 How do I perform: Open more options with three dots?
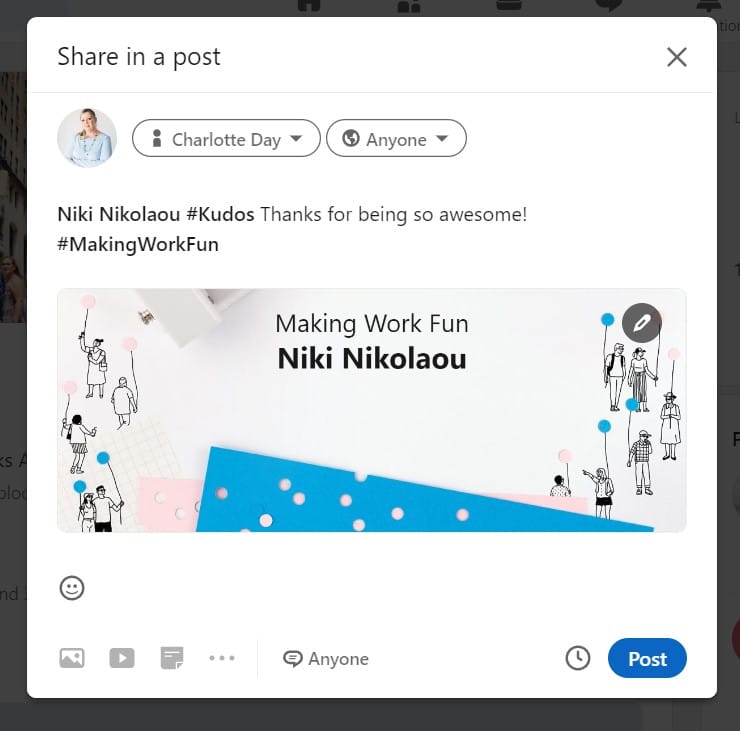222,658
